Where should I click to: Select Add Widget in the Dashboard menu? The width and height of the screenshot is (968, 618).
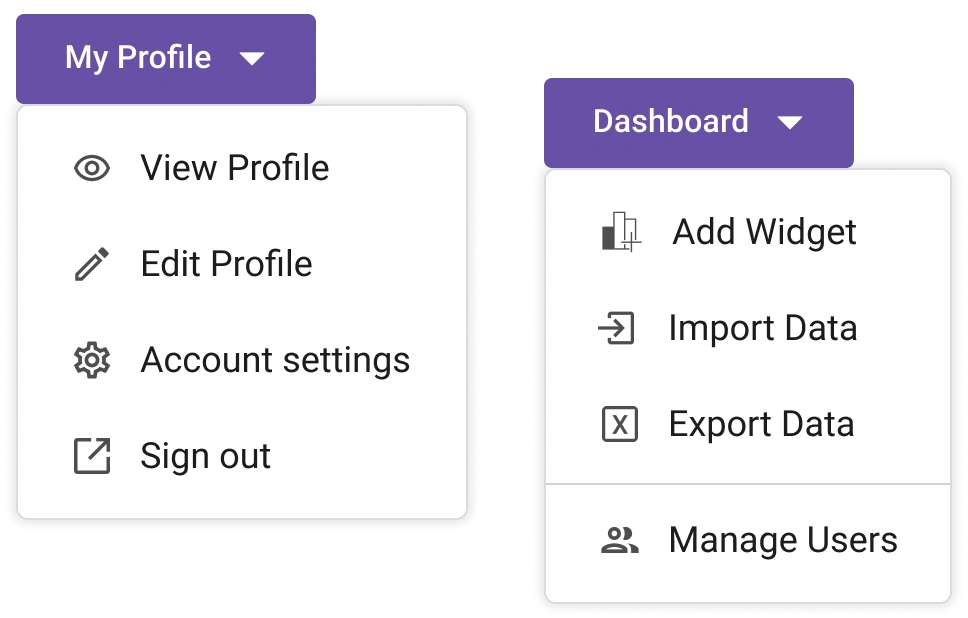click(x=764, y=231)
